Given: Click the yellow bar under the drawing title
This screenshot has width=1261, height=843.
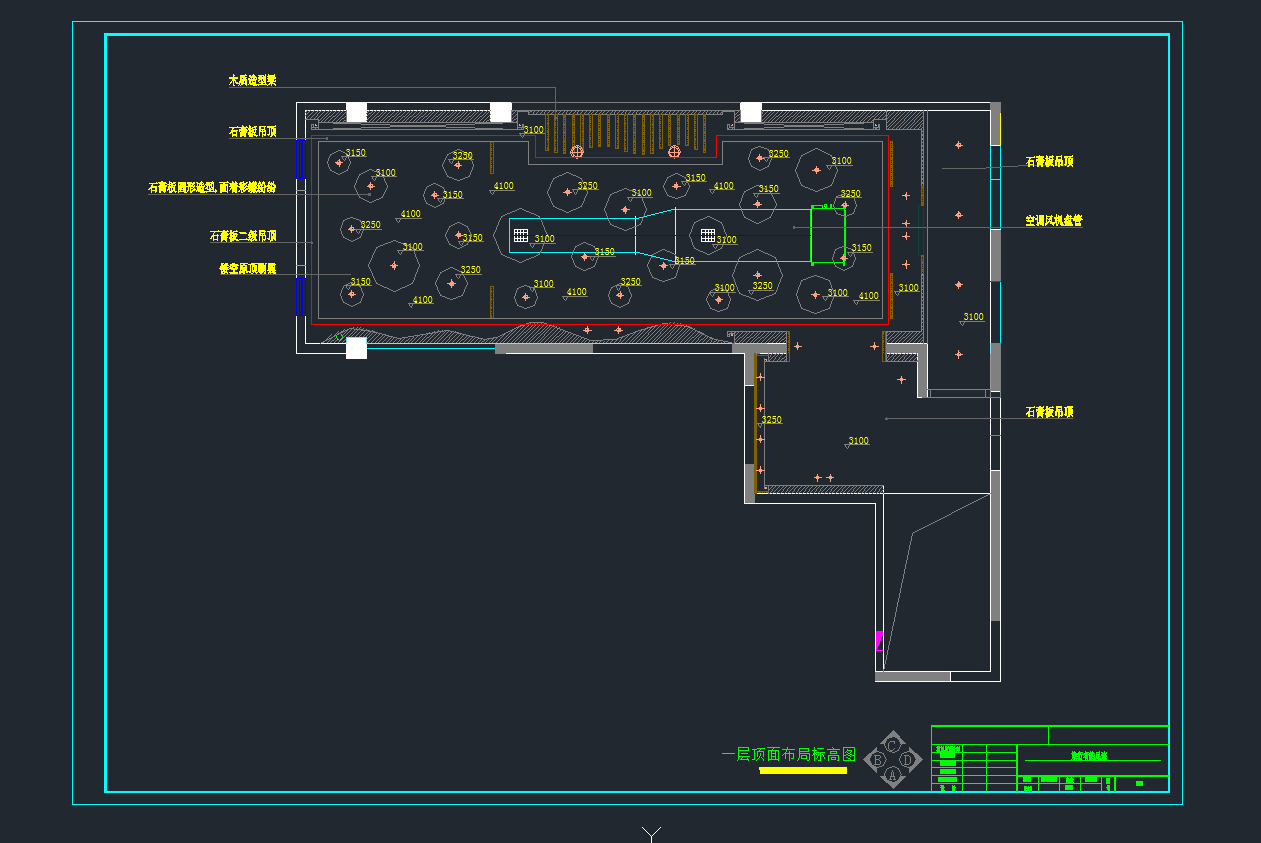Looking at the screenshot, I should pos(802,771).
